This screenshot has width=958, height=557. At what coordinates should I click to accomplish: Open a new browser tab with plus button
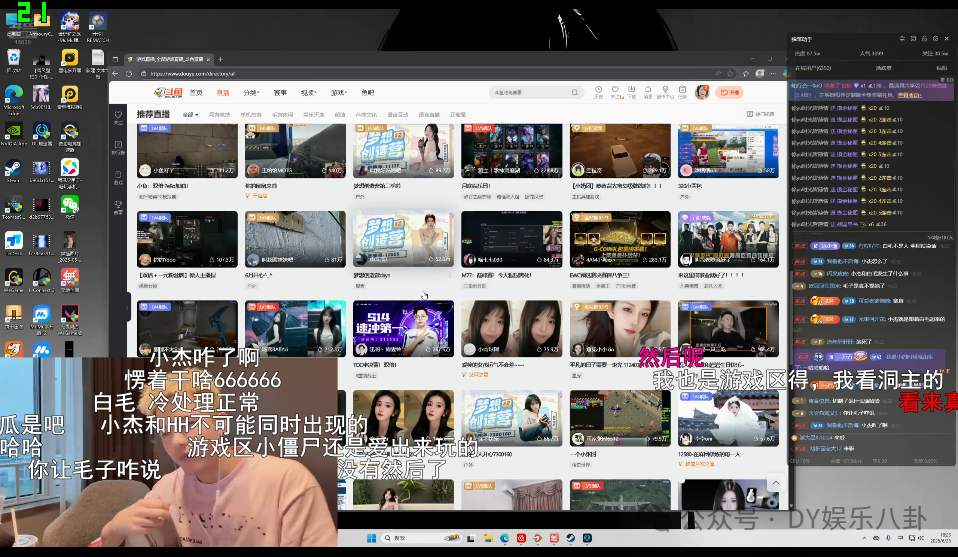(221, 59)
